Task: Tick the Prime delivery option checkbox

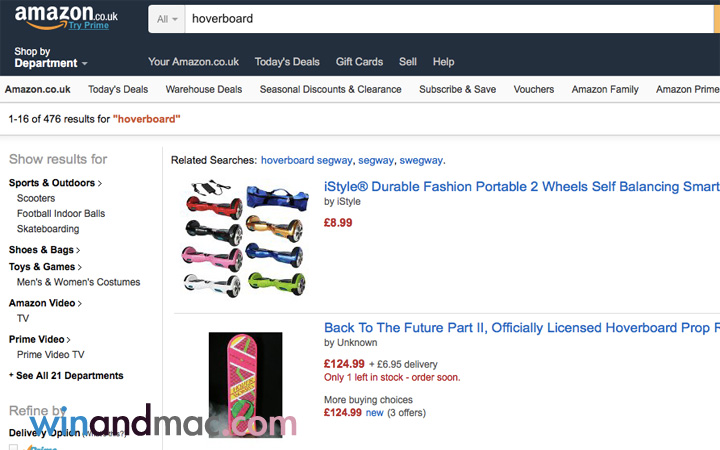Action: [x=14, y=447]
